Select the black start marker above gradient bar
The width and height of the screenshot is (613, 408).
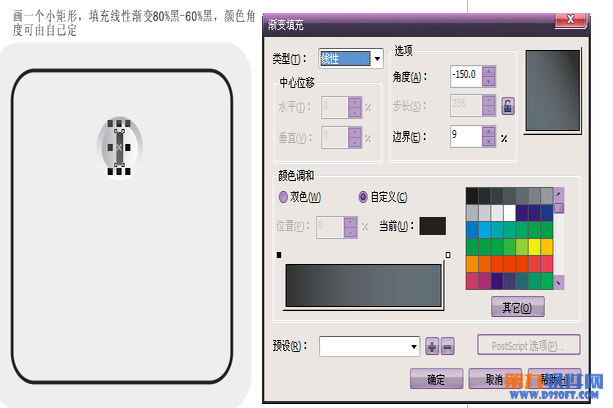tap(279, 255)
